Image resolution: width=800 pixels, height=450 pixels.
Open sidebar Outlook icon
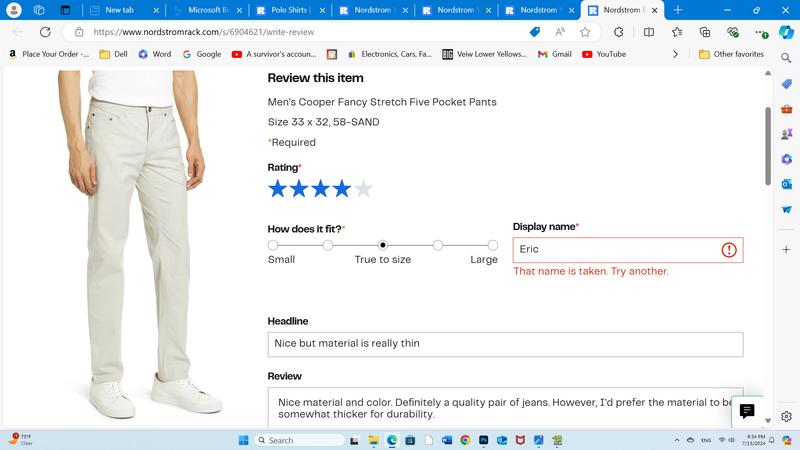[x=786, y=184]
